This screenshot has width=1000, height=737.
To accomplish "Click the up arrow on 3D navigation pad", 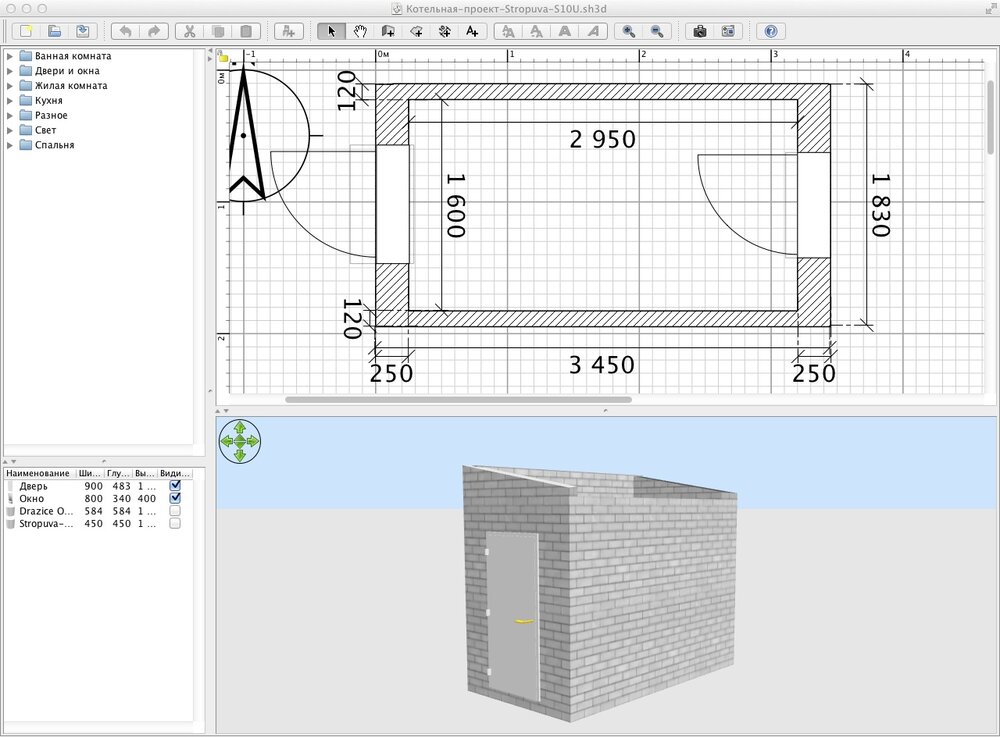I will tap(240, 427).
